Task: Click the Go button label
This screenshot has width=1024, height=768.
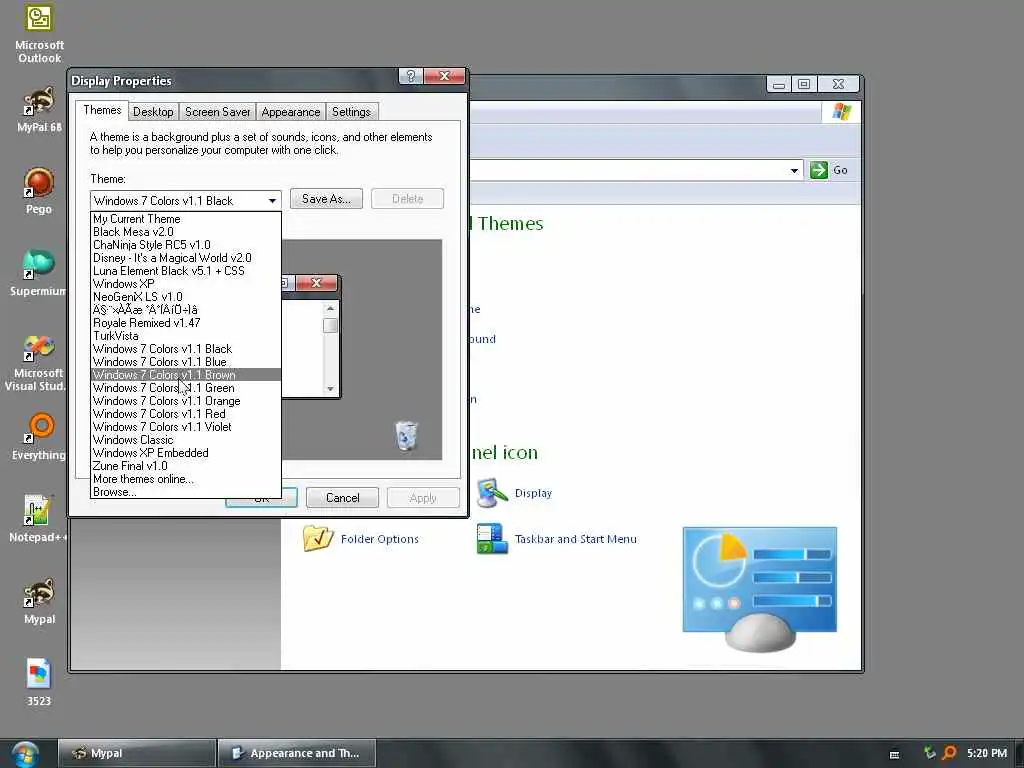Action: [x=840, y=170]
